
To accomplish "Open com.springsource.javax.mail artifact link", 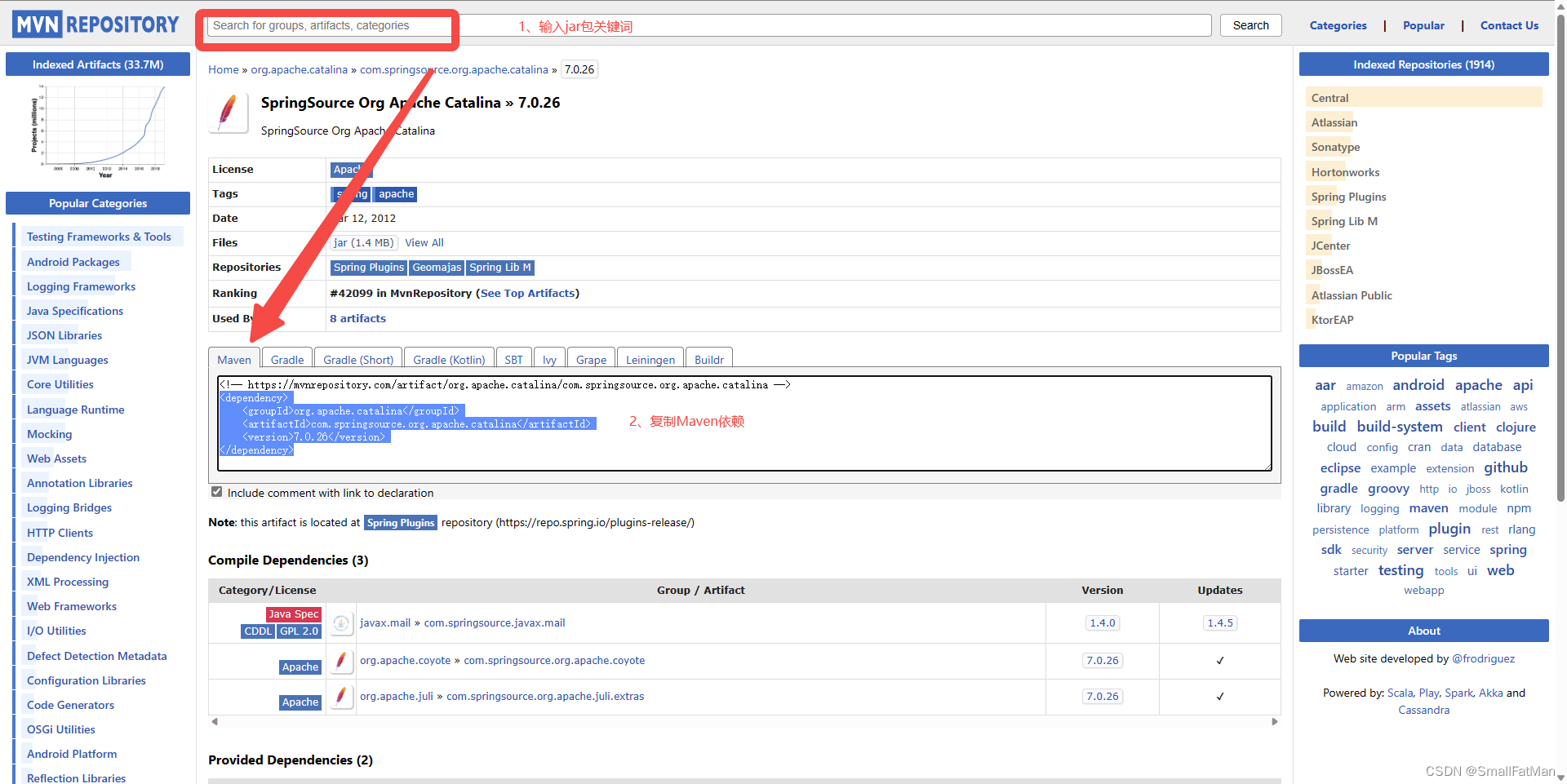I will (495, 622).
